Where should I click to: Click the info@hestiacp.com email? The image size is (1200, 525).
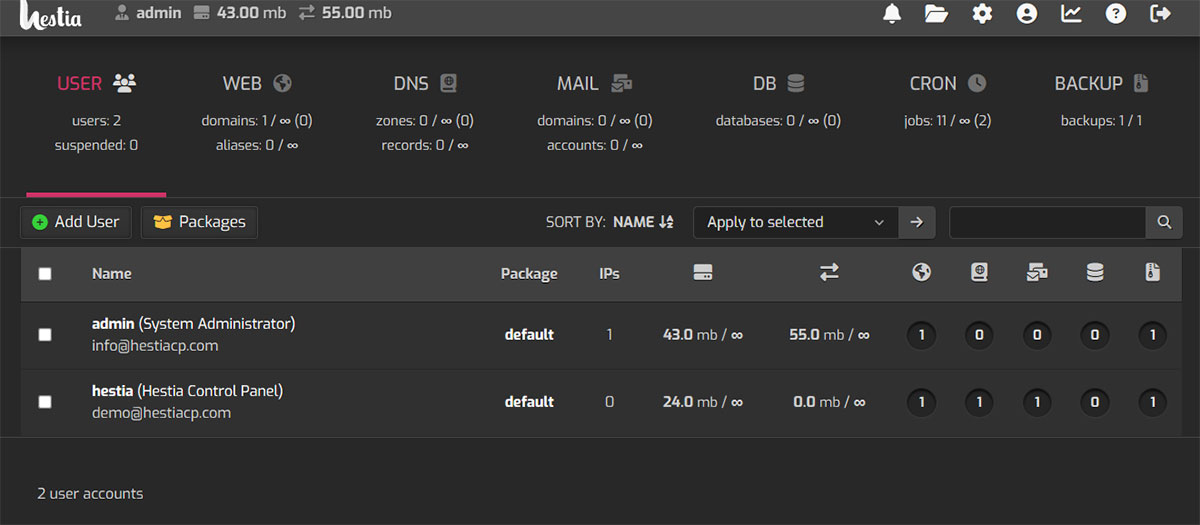pyautogui.click(x=155, y=346)
